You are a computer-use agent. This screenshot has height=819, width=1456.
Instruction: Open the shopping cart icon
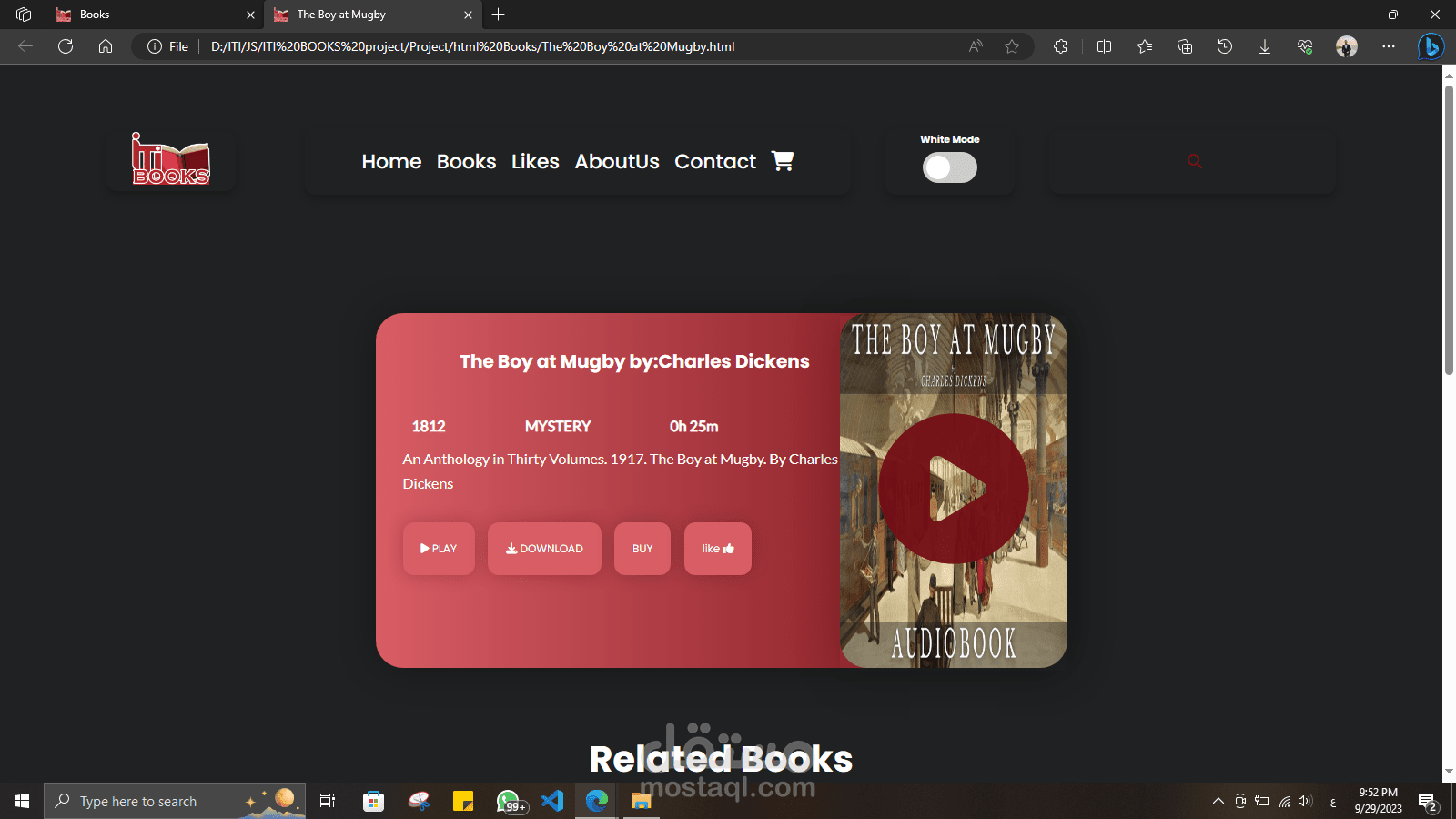[783, 161]
